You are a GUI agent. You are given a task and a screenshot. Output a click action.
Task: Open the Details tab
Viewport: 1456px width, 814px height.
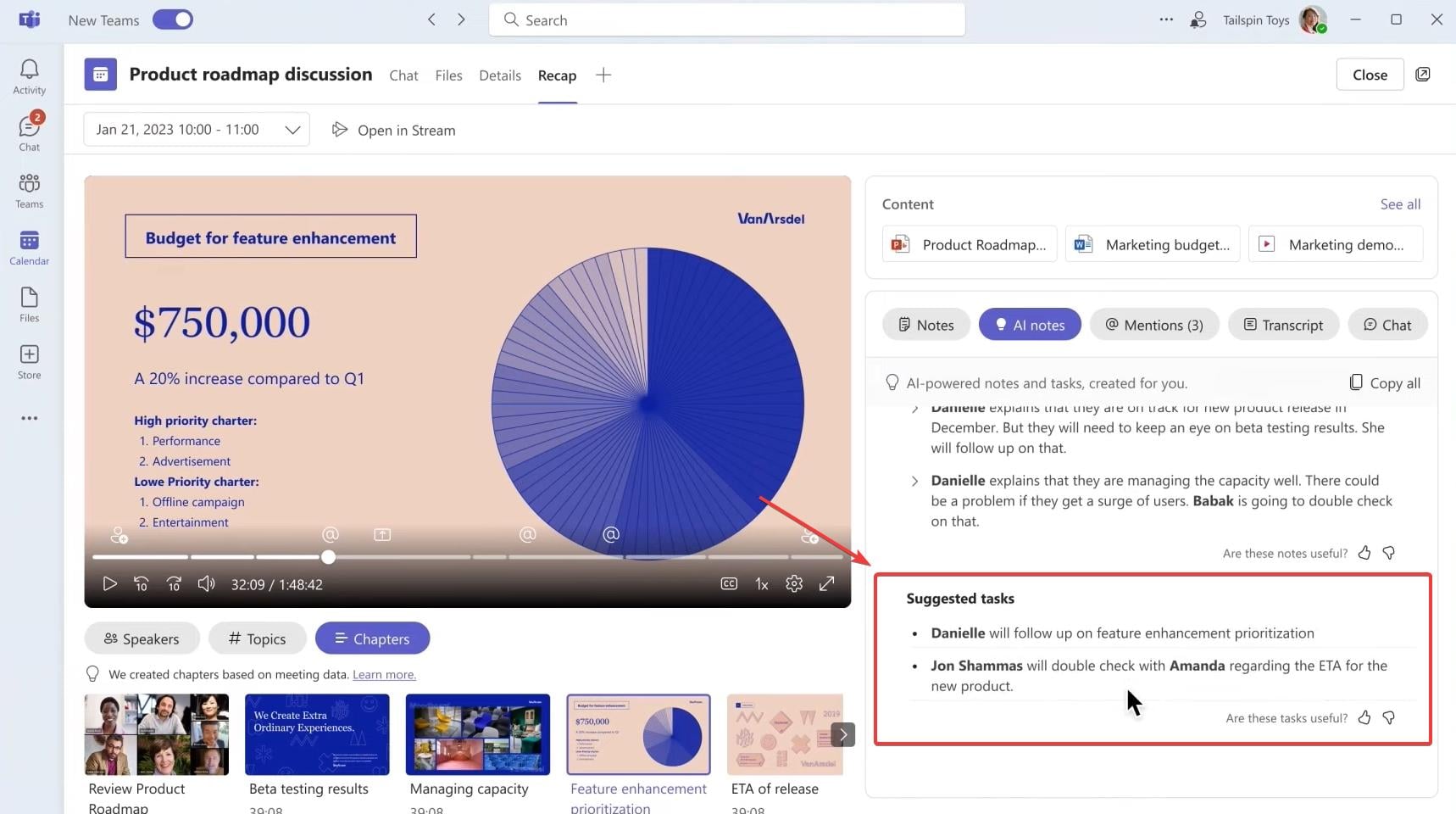pyautogui.click(x=500, y=75)
